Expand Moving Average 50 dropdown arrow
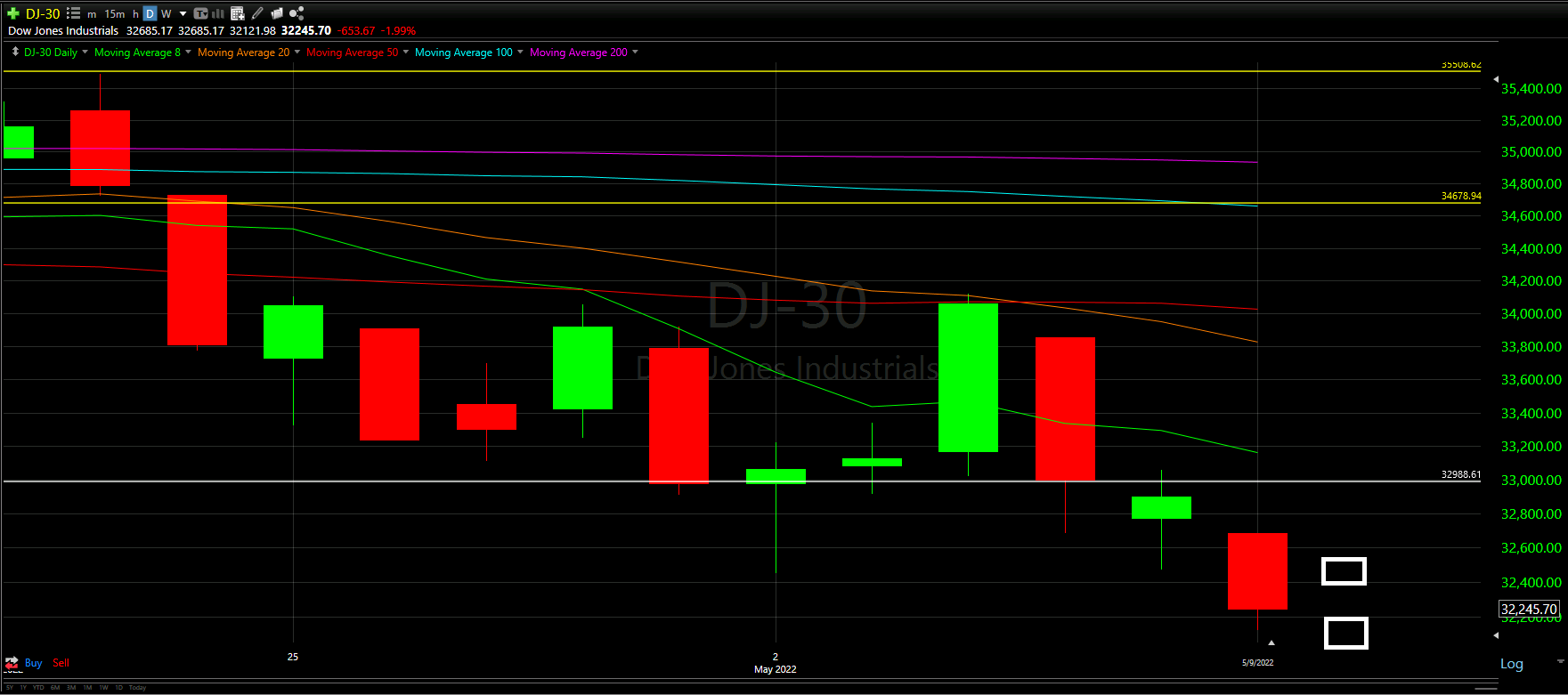1568x695 pixels. click(406, 53)
